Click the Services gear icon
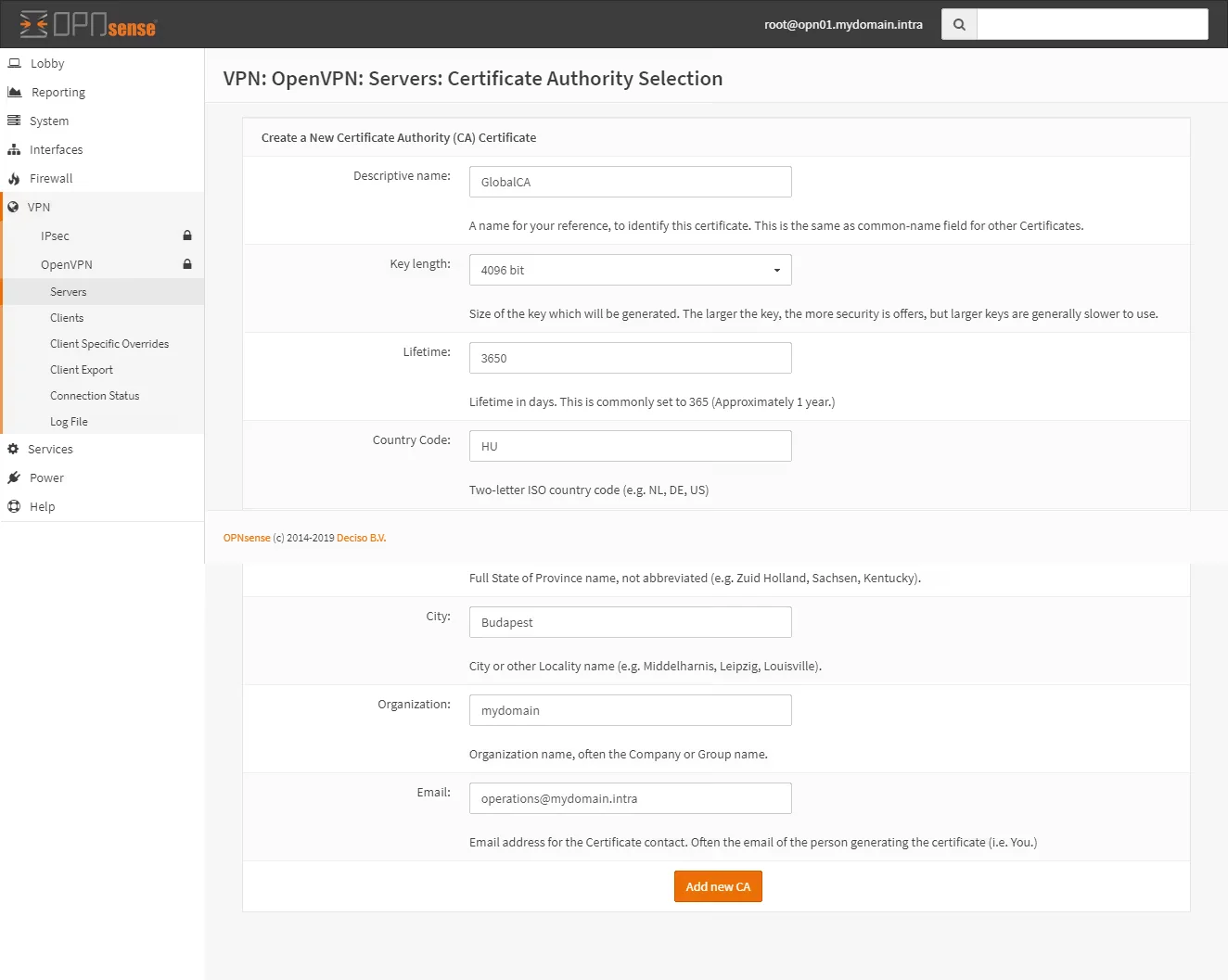This screenshot has width=1228, height=980. (x=13, y=449)
